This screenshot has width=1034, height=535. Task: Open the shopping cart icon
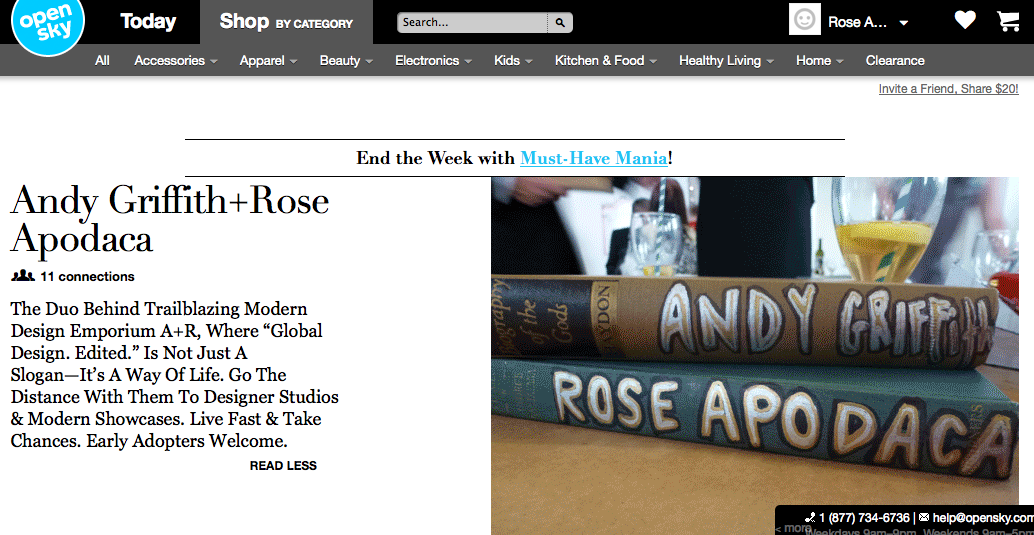point(1008,20)
